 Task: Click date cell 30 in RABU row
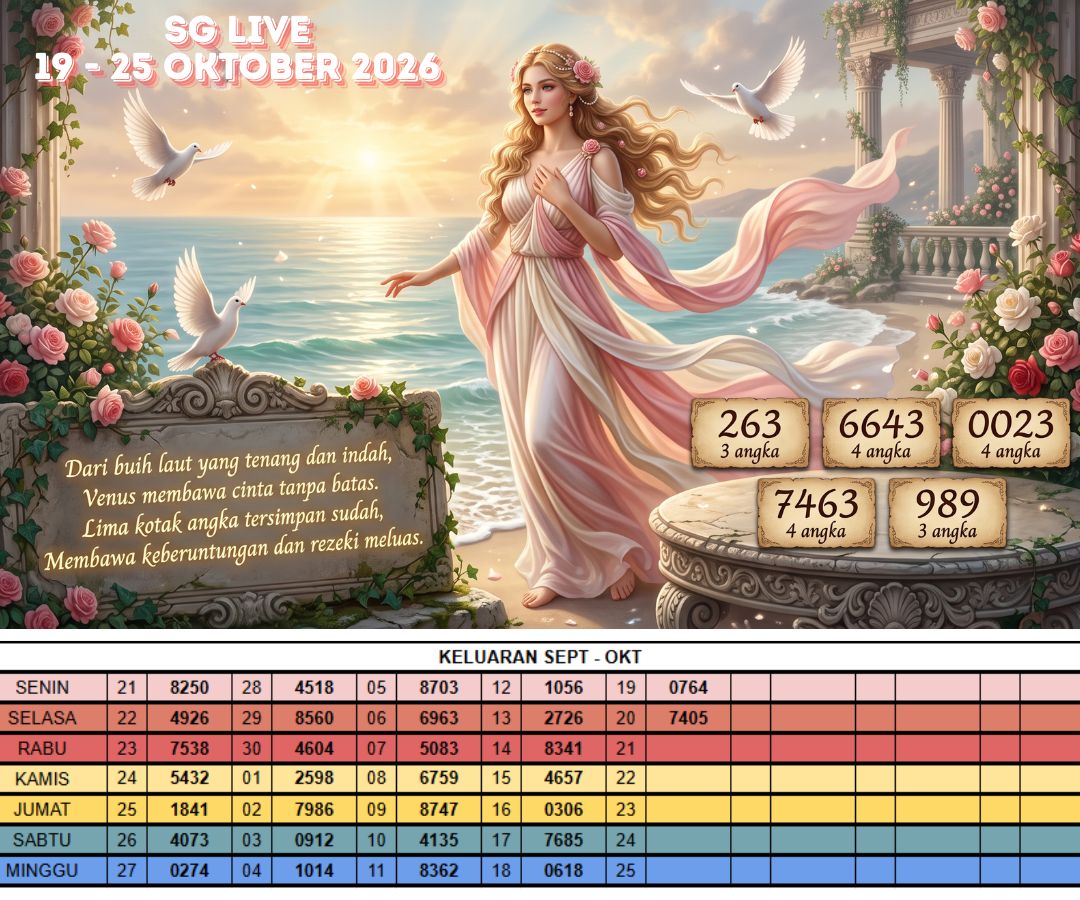tap(251, 749)
